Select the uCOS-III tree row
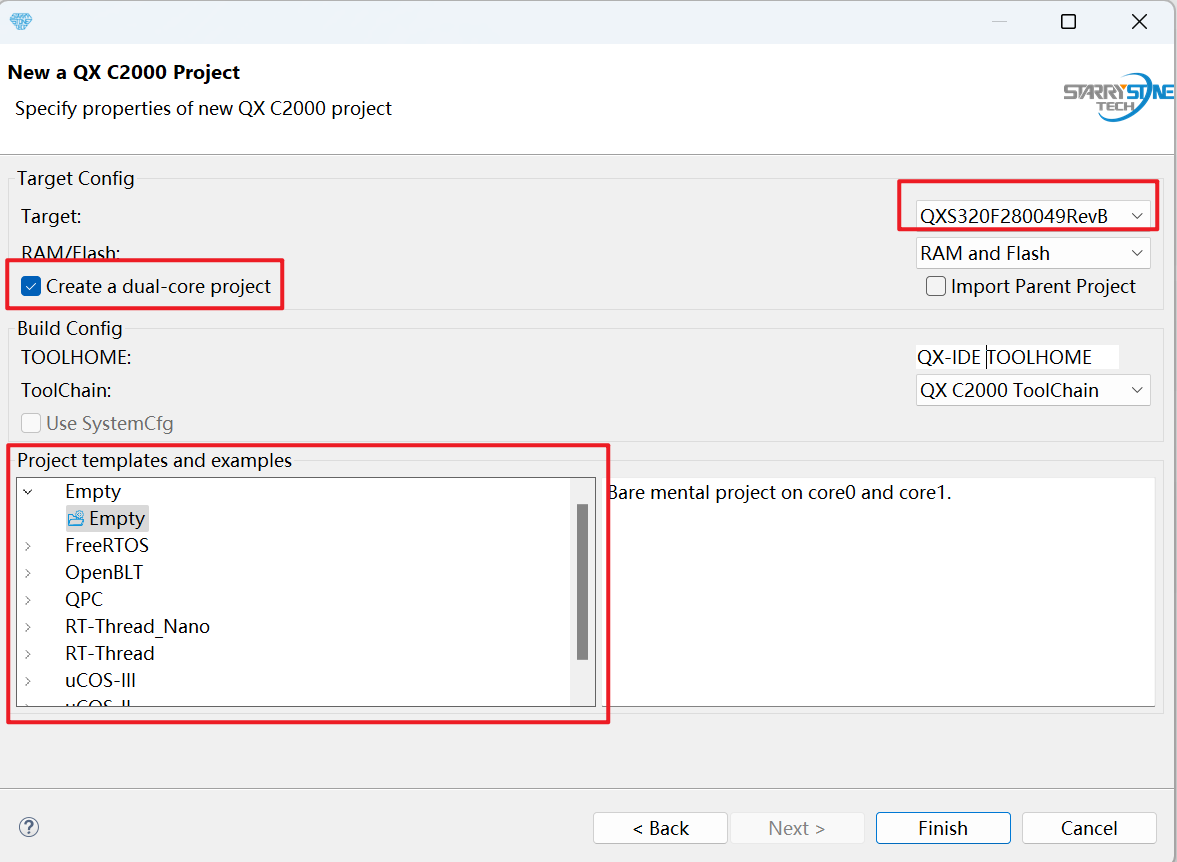This screenshot has height=862, width=1177. 101,680
